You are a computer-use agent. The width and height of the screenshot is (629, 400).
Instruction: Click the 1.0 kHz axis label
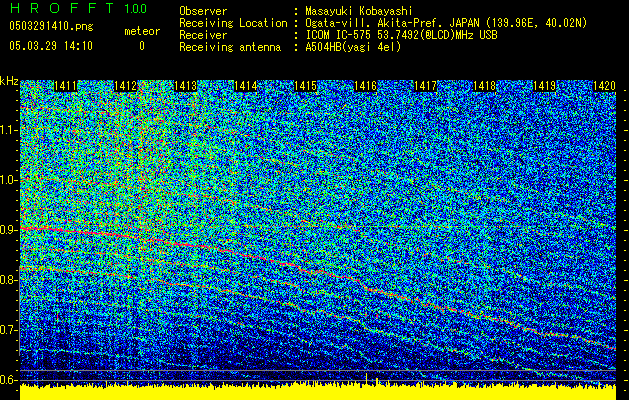pos(9,180)
